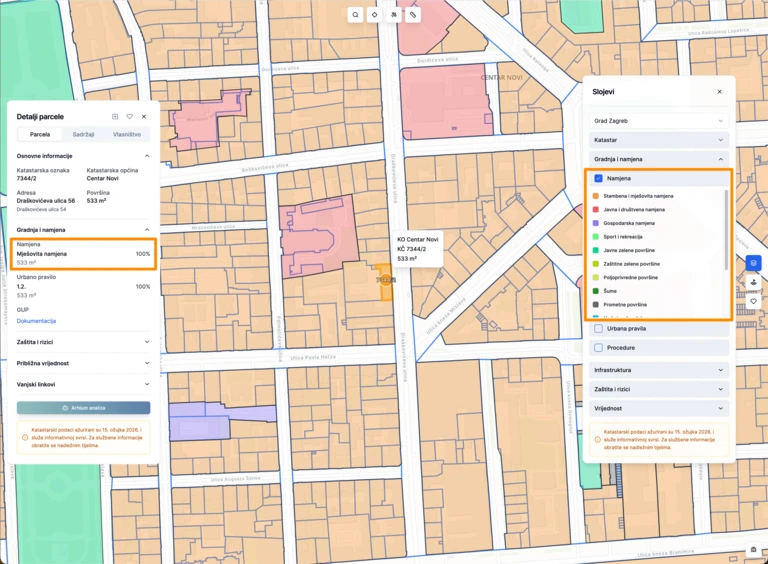Enable the Urbana pravila layer checkbox

coord(598,328)
